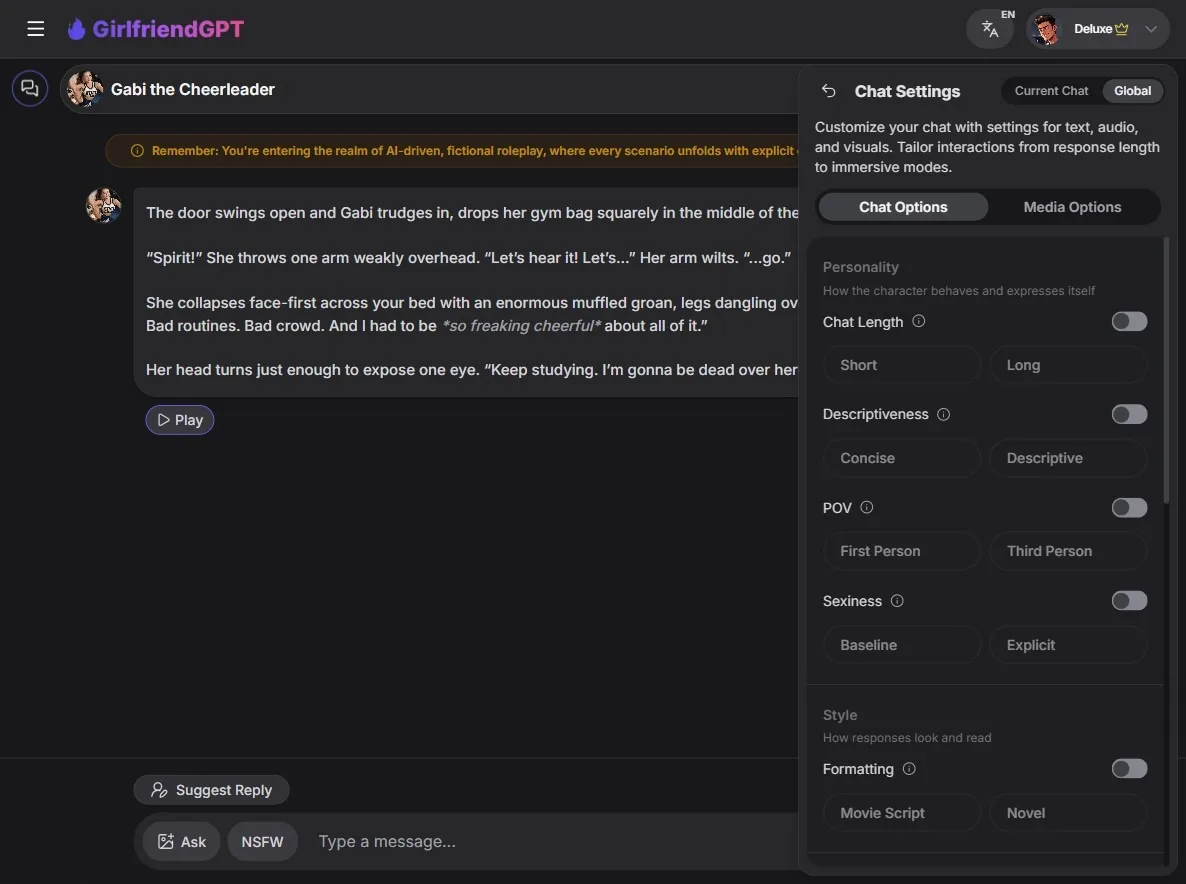Choose Concise descriptiveness
1186x884 pixels.
(x=902, y=458)
